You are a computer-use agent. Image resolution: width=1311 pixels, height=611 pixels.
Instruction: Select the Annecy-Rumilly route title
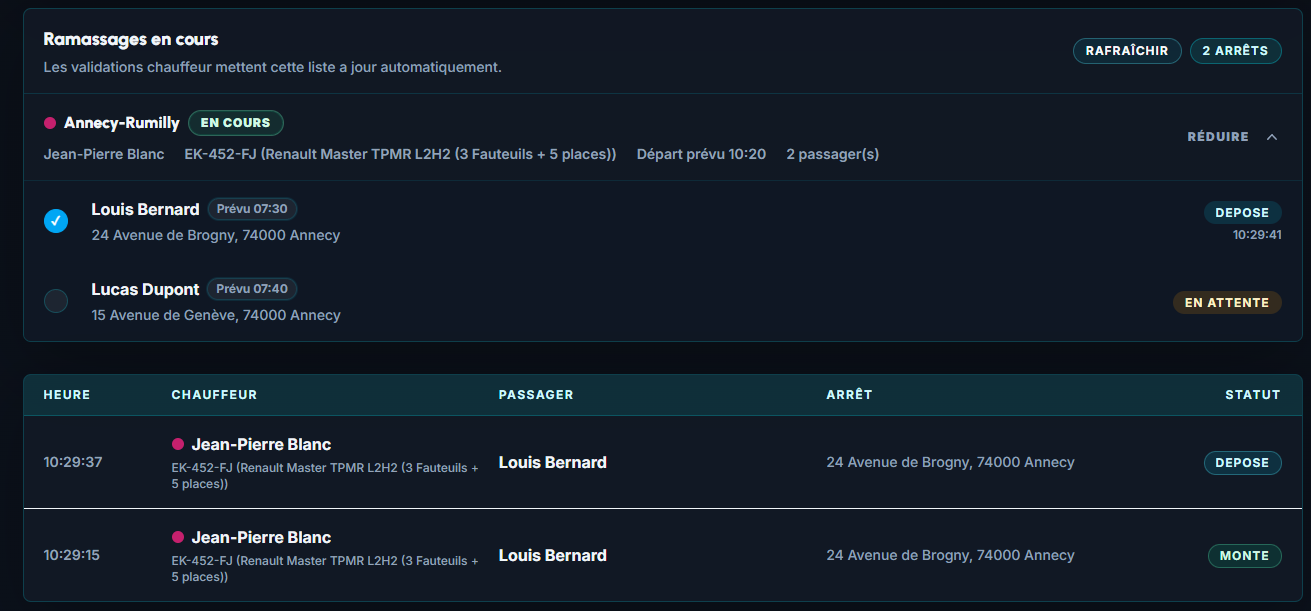click(x=122, y=123)
